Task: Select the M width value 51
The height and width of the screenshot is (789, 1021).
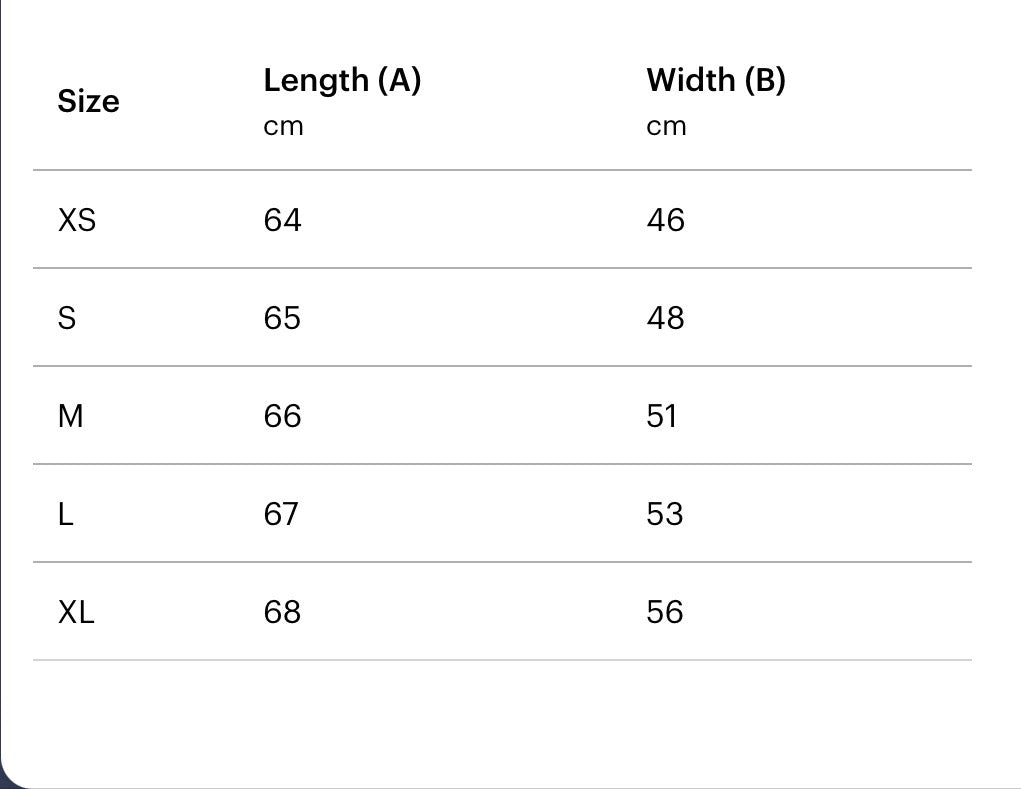Action: click(662, 415)
